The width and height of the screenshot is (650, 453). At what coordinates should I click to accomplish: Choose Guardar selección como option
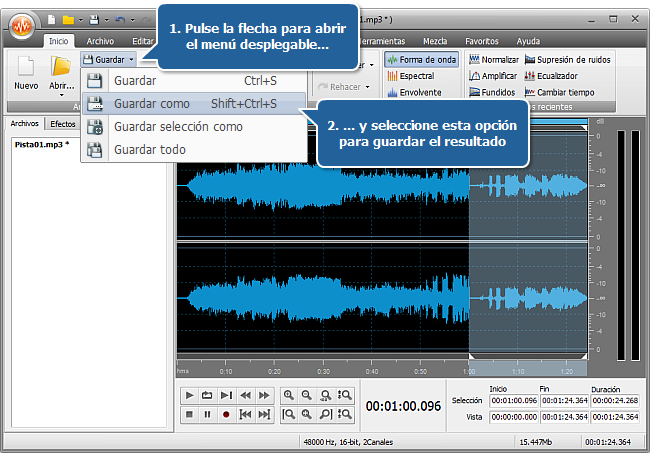click(x=194, y=126)
